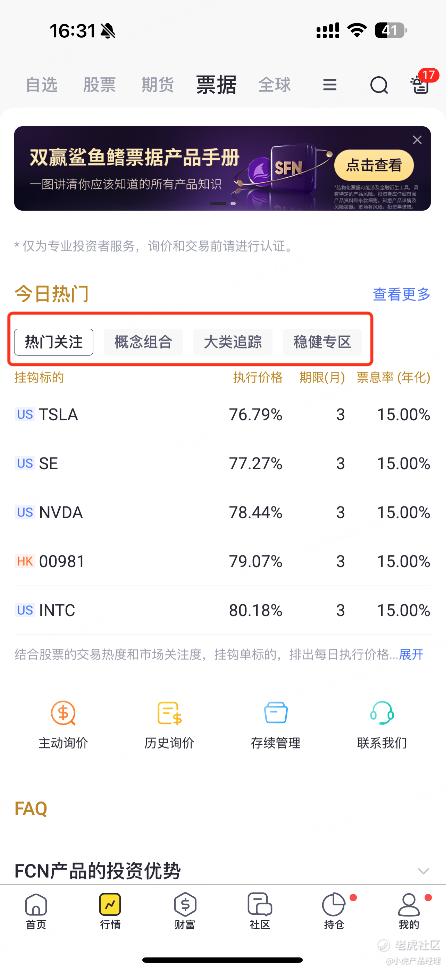Go to 首页 home icon
The width and height of the screenshot is (448, 971).
click(36, 912)
